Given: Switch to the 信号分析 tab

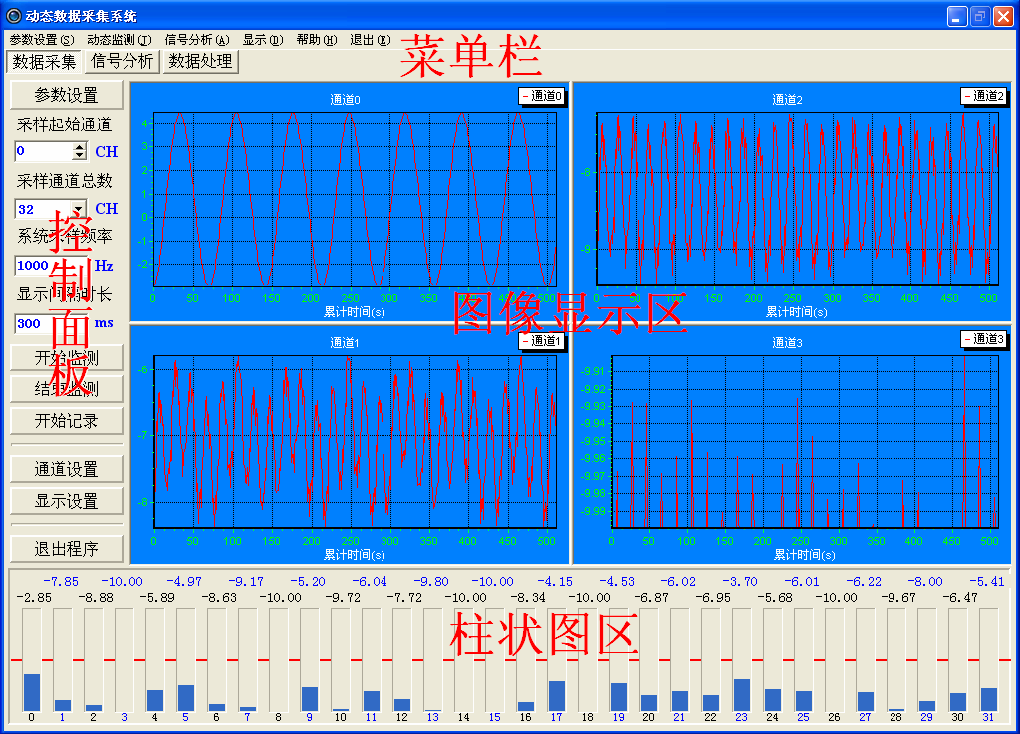Looking at the screenshot, I should pos(122,62).
